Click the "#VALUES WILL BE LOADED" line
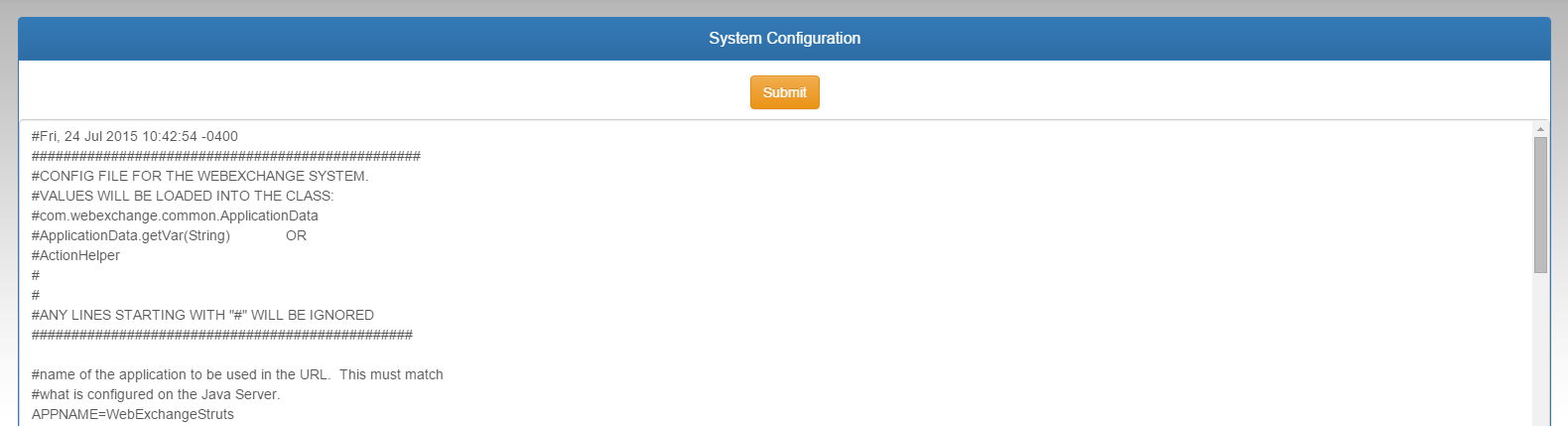The width and height of the screenshot is (1568, 426). point(183,196)
